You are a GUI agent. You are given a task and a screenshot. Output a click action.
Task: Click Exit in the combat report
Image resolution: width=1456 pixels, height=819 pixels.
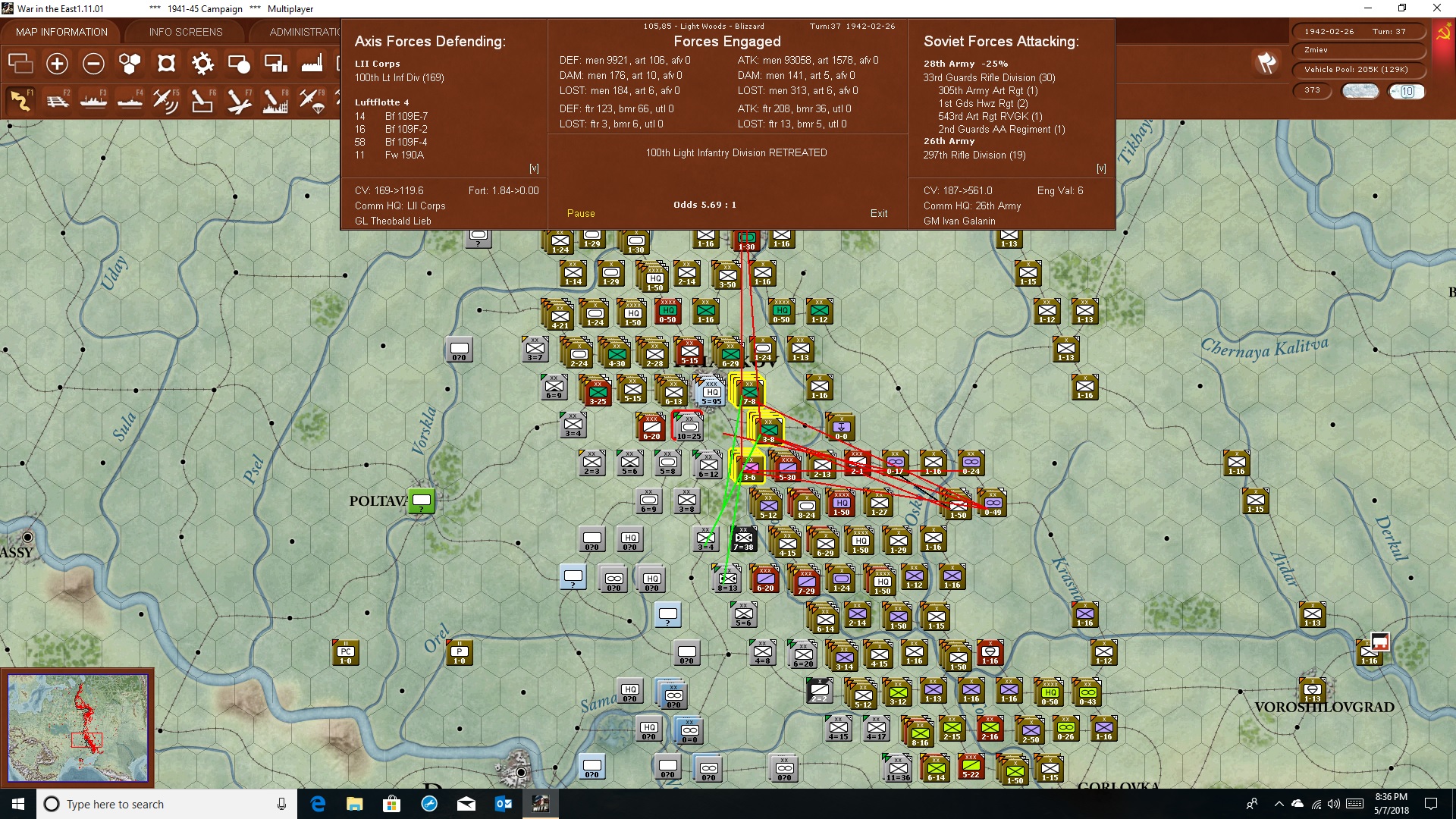pos(879,214)
